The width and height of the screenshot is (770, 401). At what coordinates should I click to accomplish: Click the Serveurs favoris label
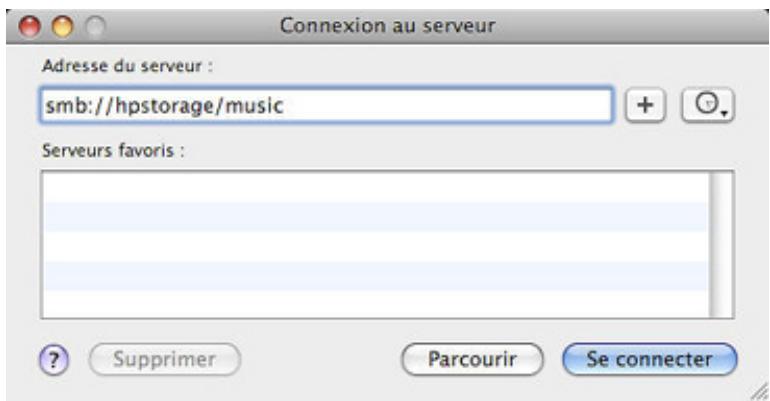[113, 150]
